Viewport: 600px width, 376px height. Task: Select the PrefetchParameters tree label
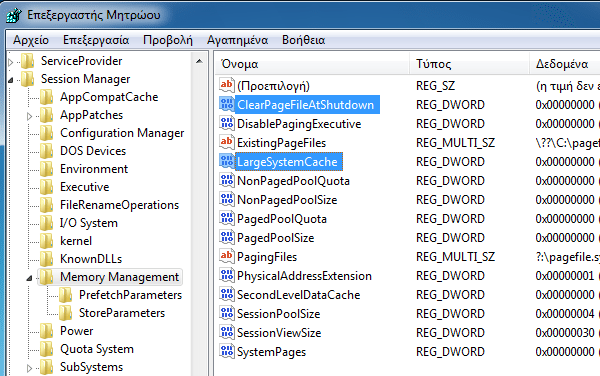[130, 295]
